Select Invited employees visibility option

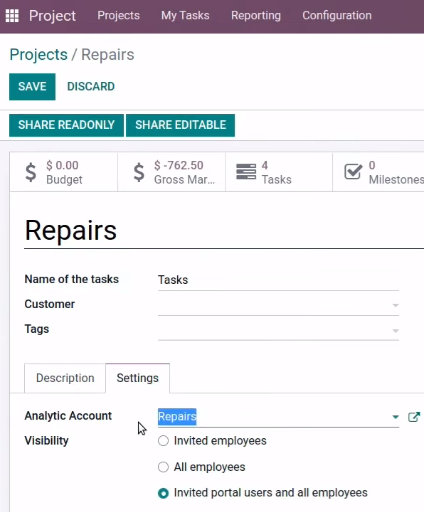(x=163, y=441)
